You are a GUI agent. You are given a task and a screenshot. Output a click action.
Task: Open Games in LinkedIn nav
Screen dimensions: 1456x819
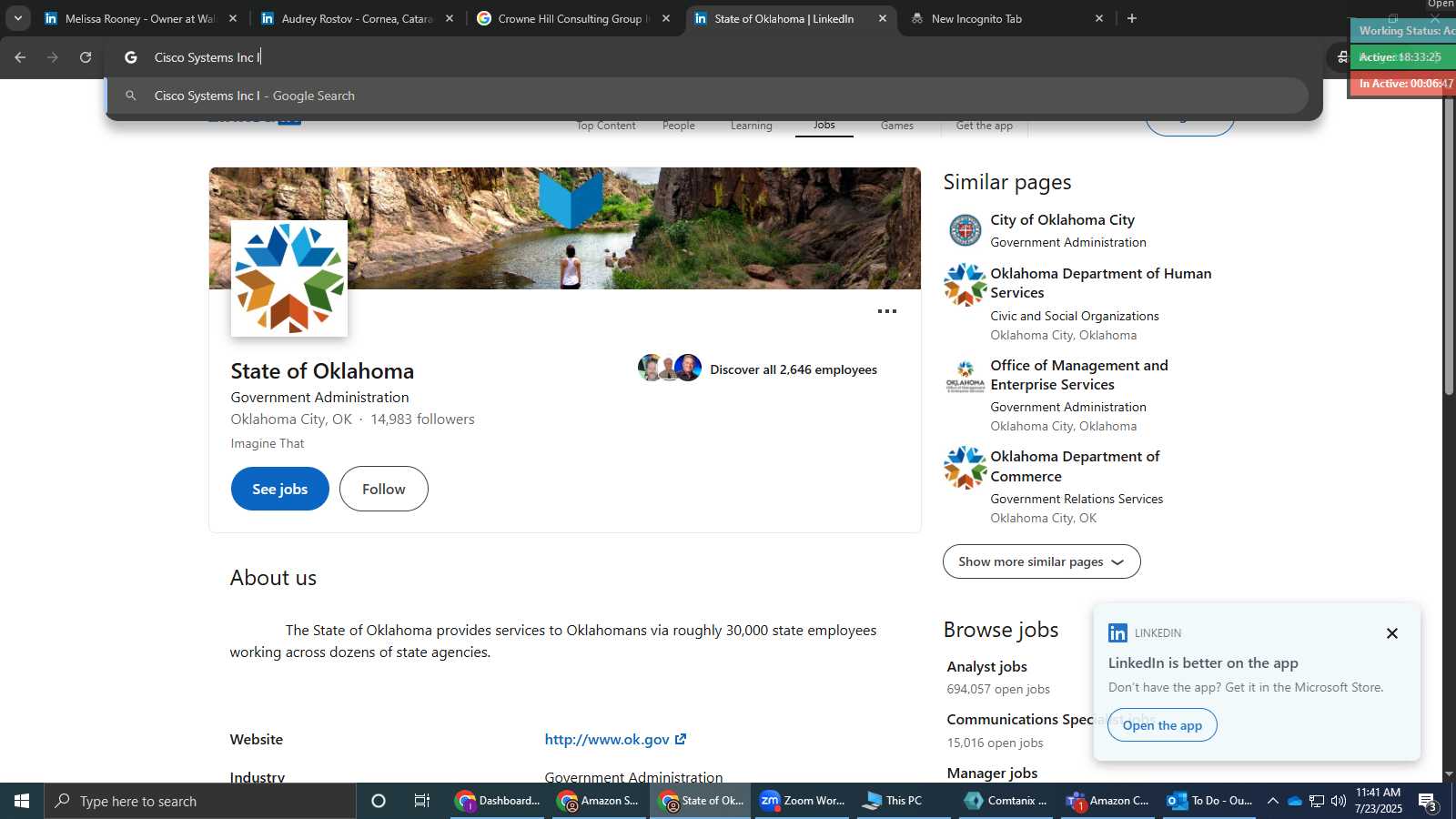pos(897,126)
